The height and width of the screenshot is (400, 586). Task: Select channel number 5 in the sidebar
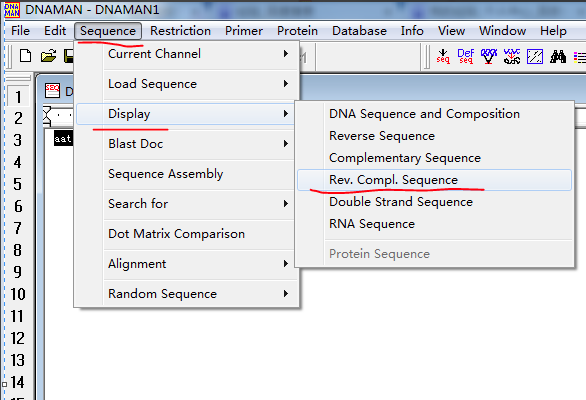18,184
